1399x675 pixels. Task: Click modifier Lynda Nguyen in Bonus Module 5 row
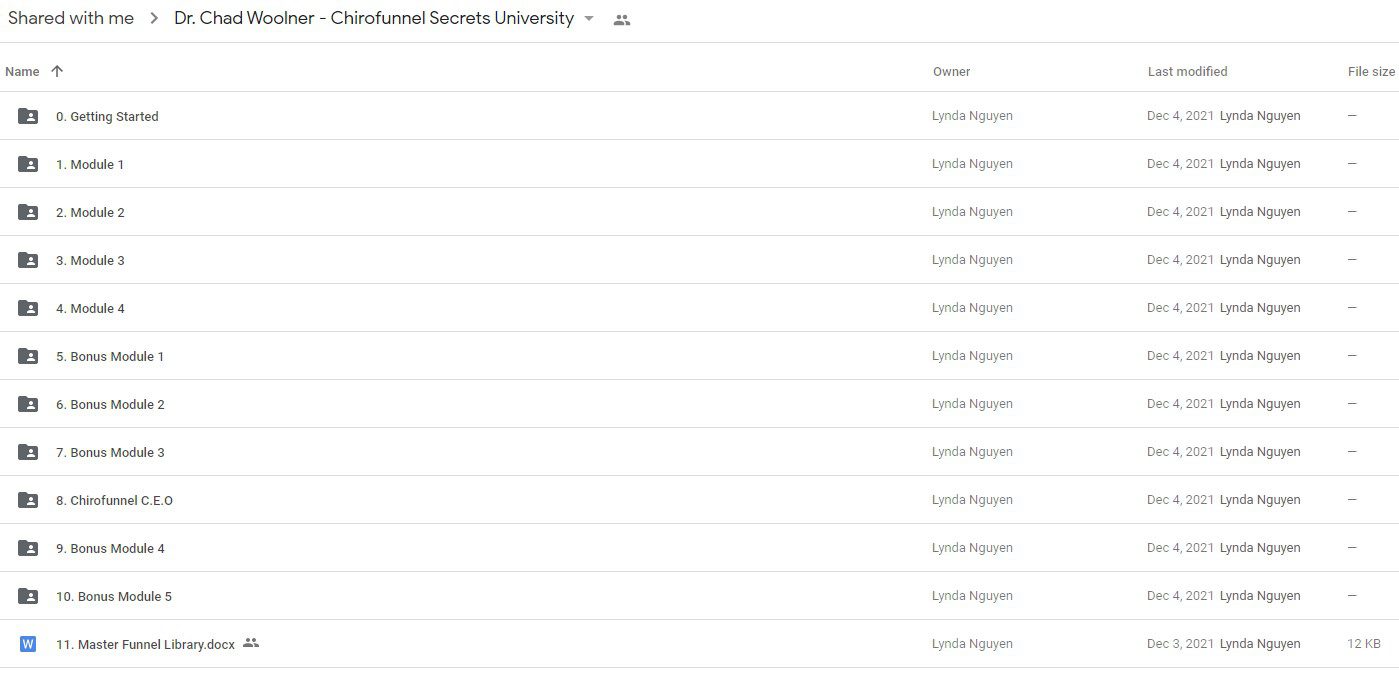[1260, 596]
